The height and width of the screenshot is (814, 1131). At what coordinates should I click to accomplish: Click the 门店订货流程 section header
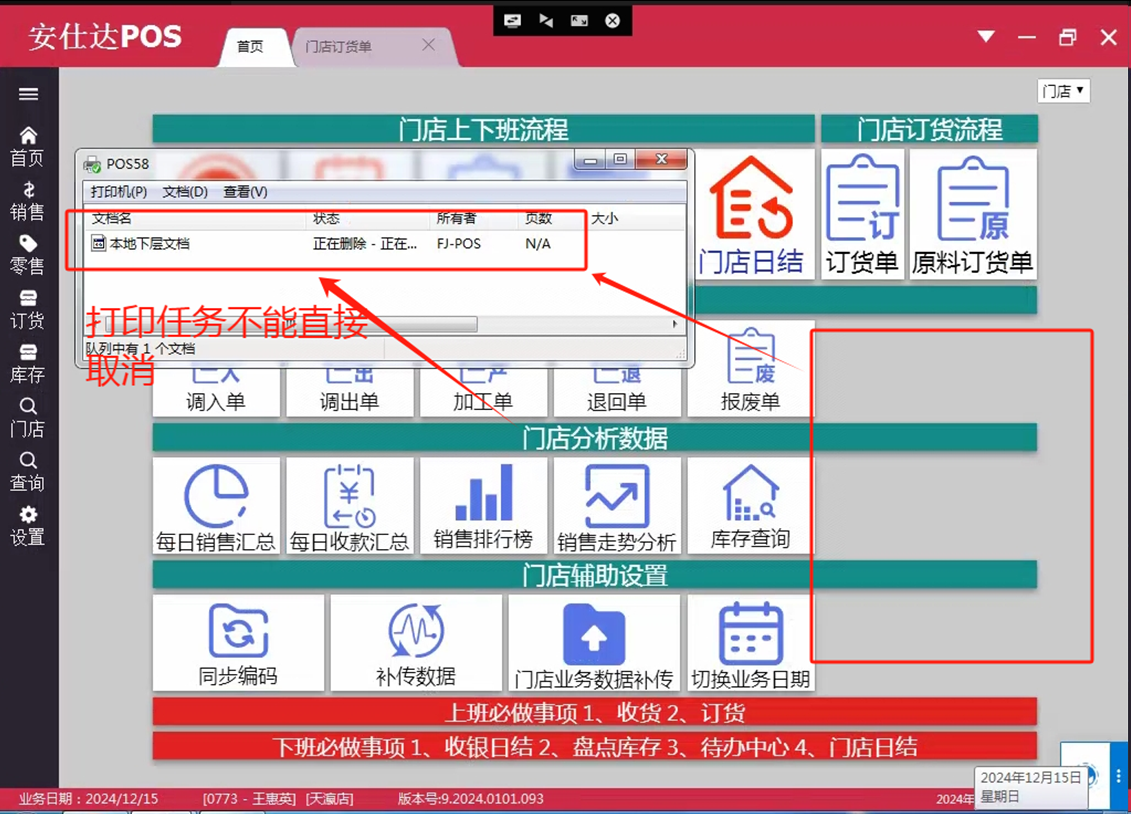pyautogui.click(x=929, y=129)
